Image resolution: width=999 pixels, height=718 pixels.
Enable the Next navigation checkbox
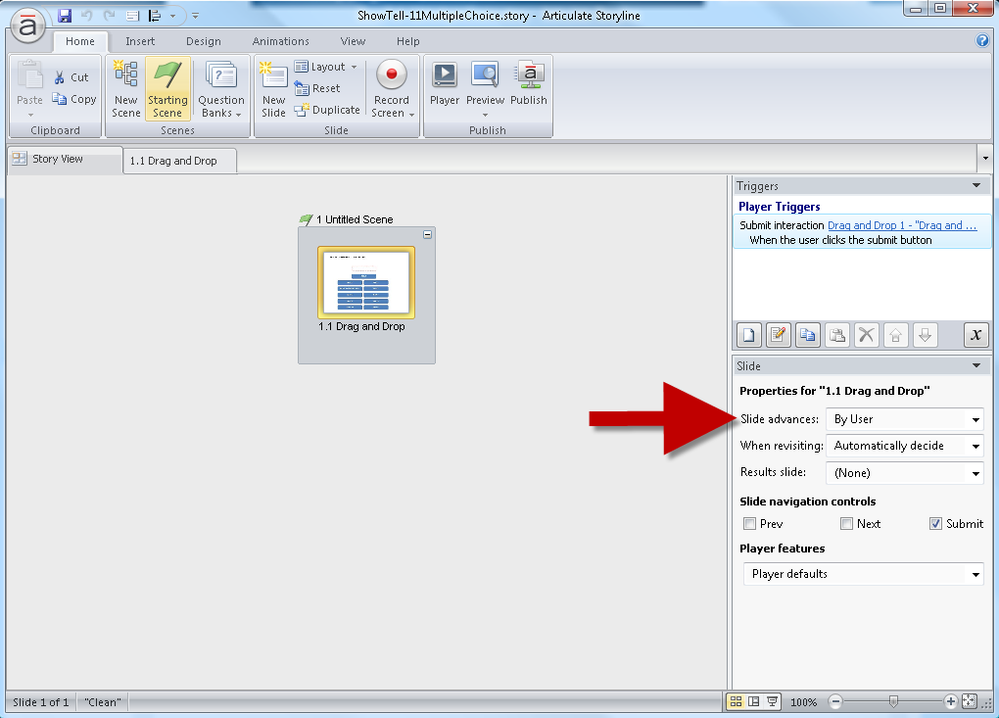pos(846,524)
